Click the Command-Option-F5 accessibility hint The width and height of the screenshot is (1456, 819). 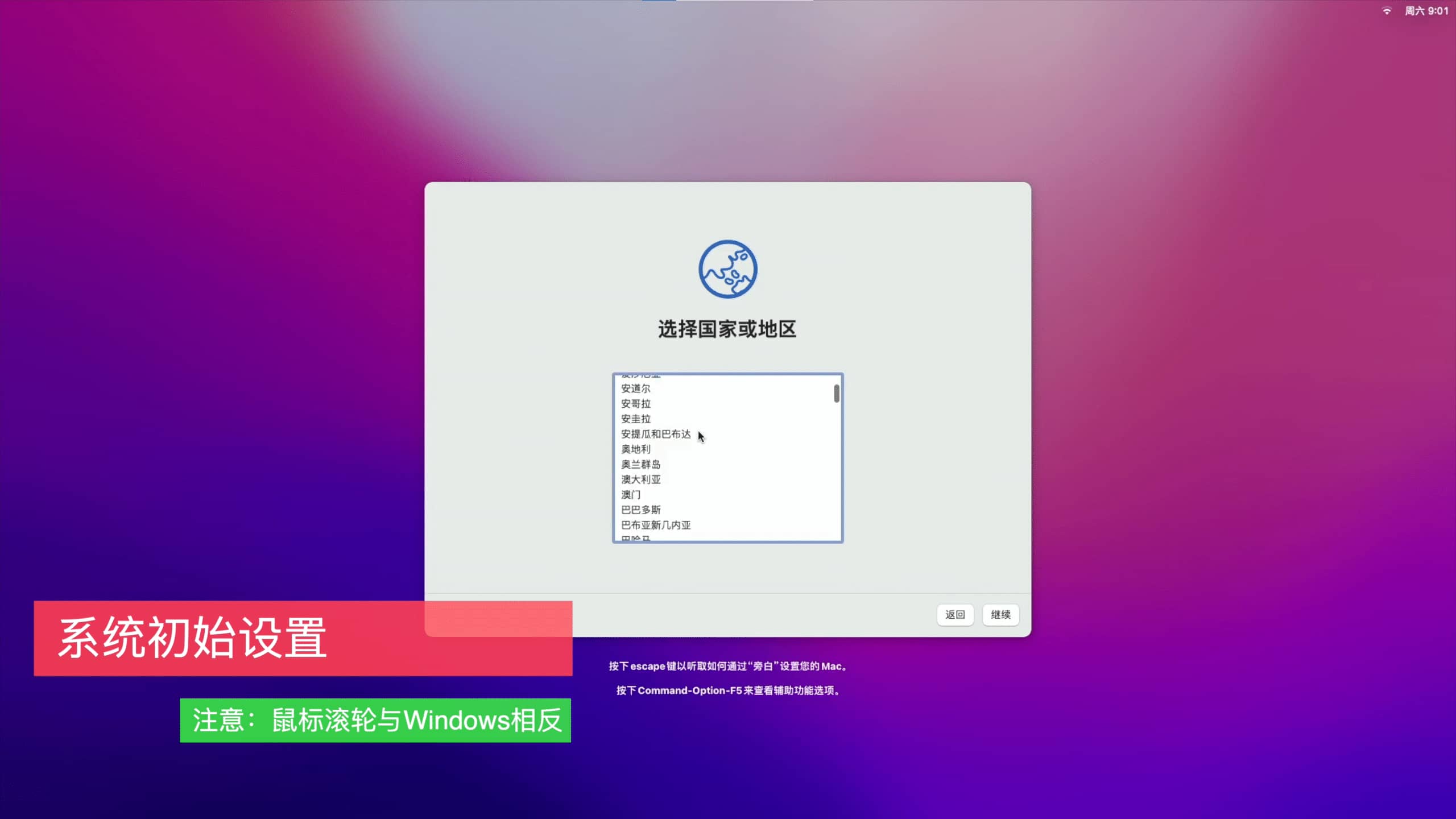(x=727, y=690)
